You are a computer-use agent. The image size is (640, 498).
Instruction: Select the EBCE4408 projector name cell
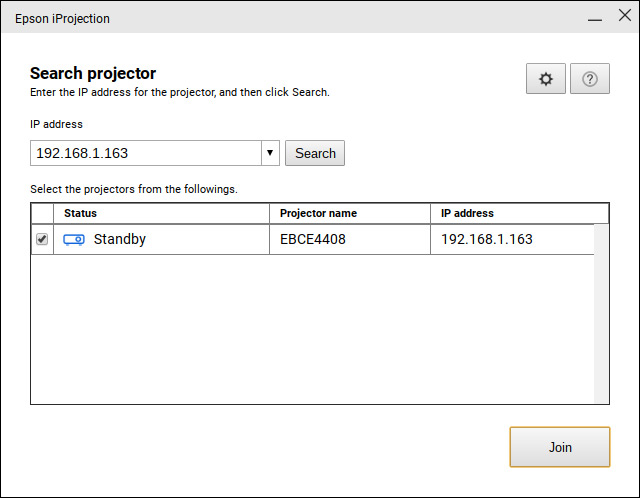[350, 240]
